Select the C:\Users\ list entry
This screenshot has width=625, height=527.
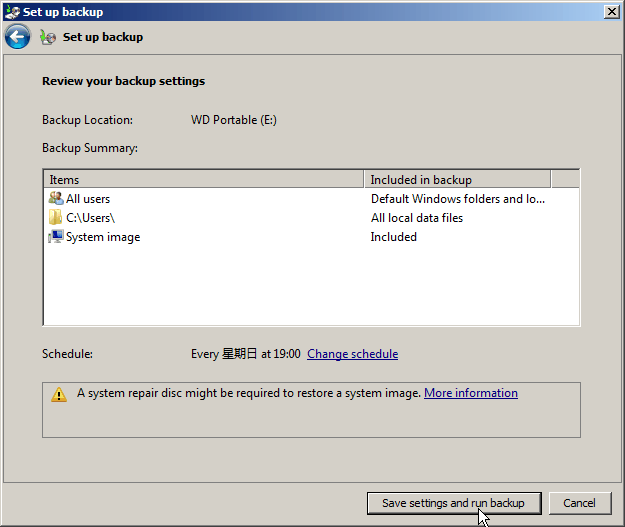pos(90,218)
